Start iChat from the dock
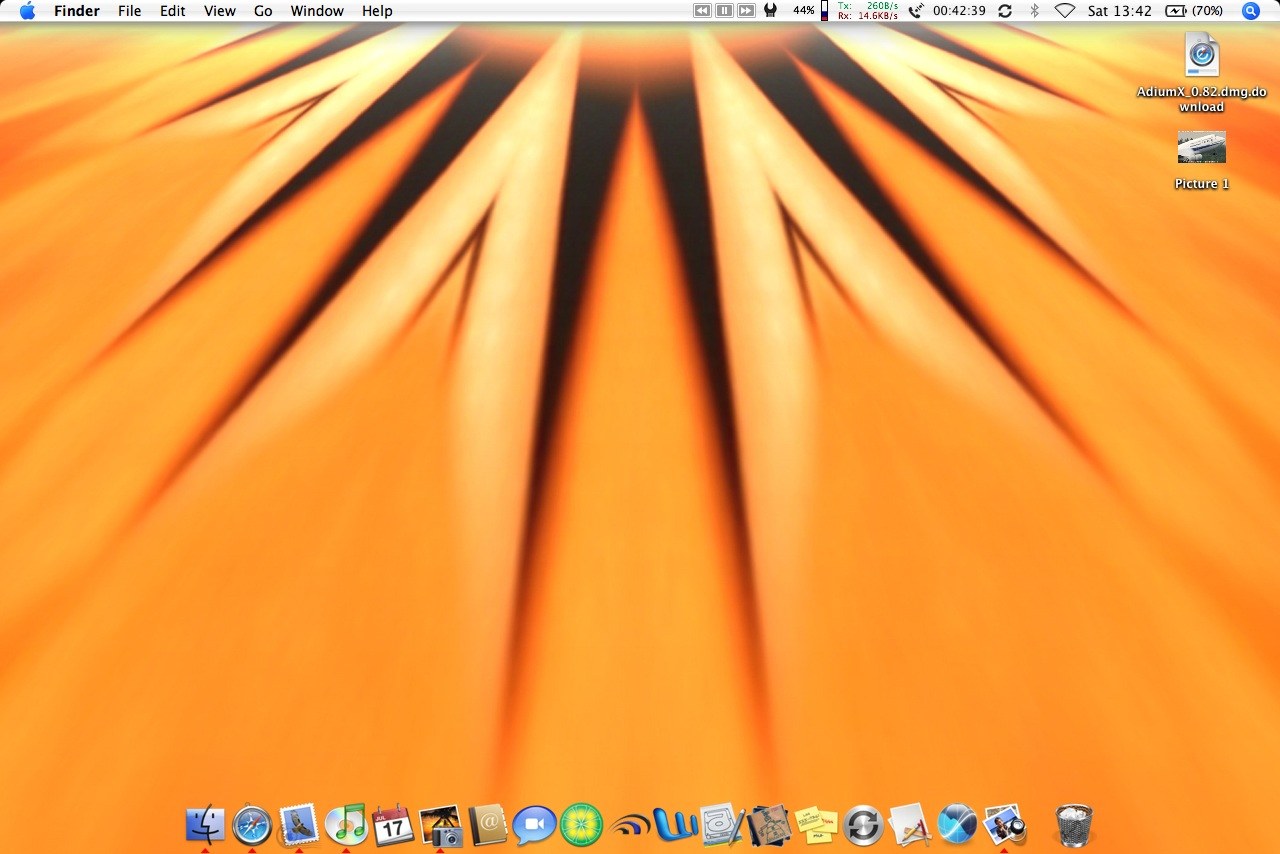The height and width of the screenshot is (854, 1280). (x=535, y=825)
